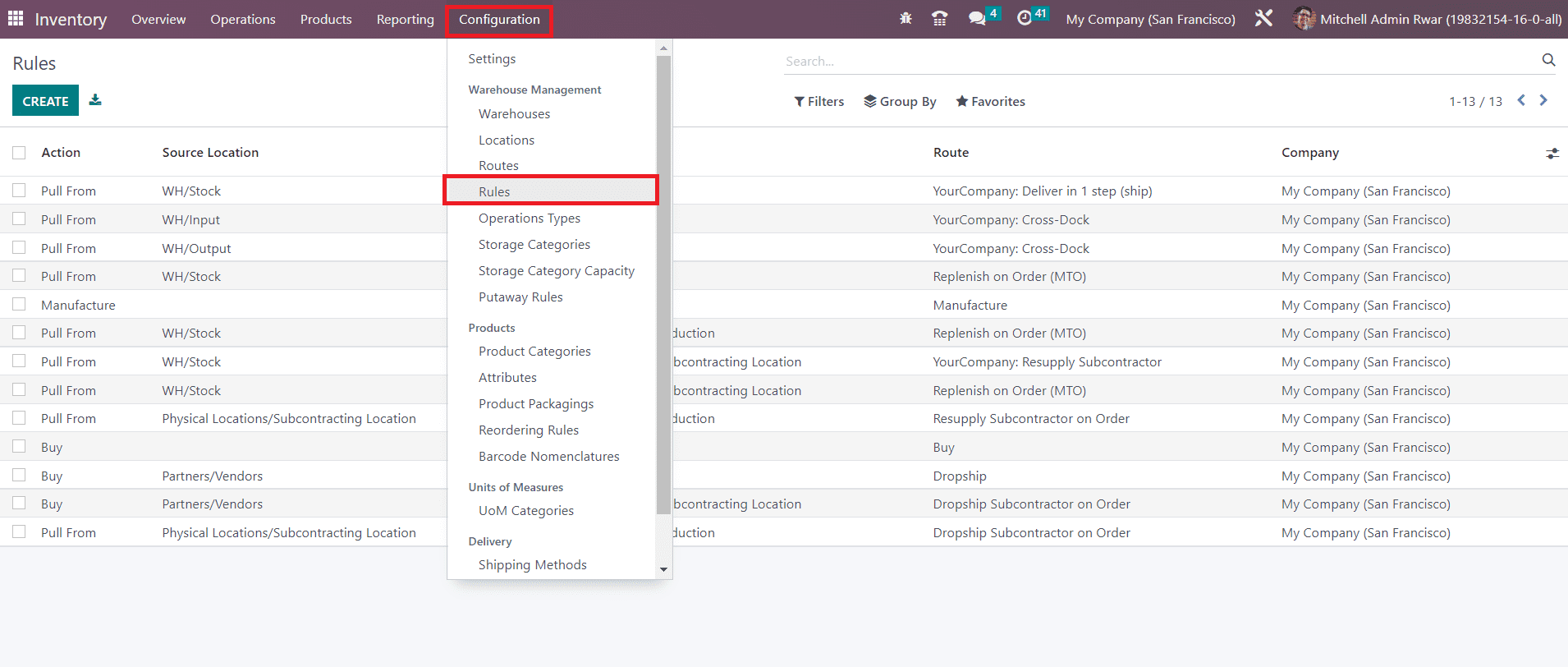This screenshot has width=1568, height=667.
Task: Open the conversations chat icon
Action: point(976,18)
